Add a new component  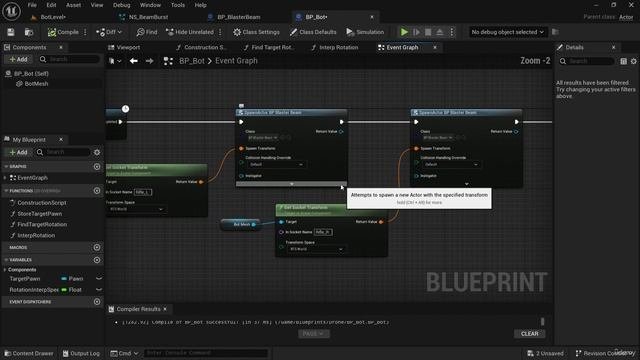click(x=18, y=59)
